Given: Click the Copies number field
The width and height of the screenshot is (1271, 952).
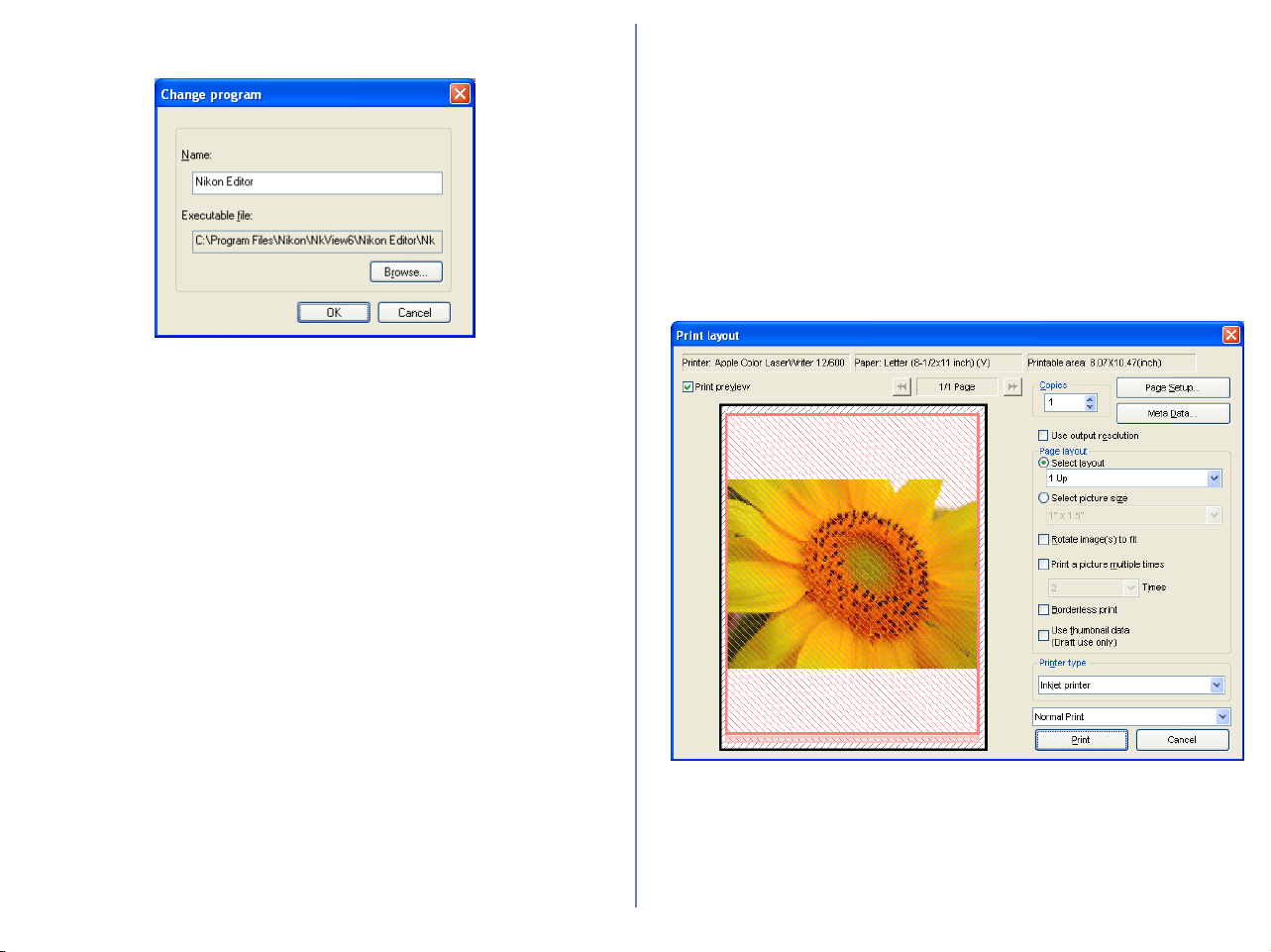Looking at the screenshot, I should pos(1065,403).
